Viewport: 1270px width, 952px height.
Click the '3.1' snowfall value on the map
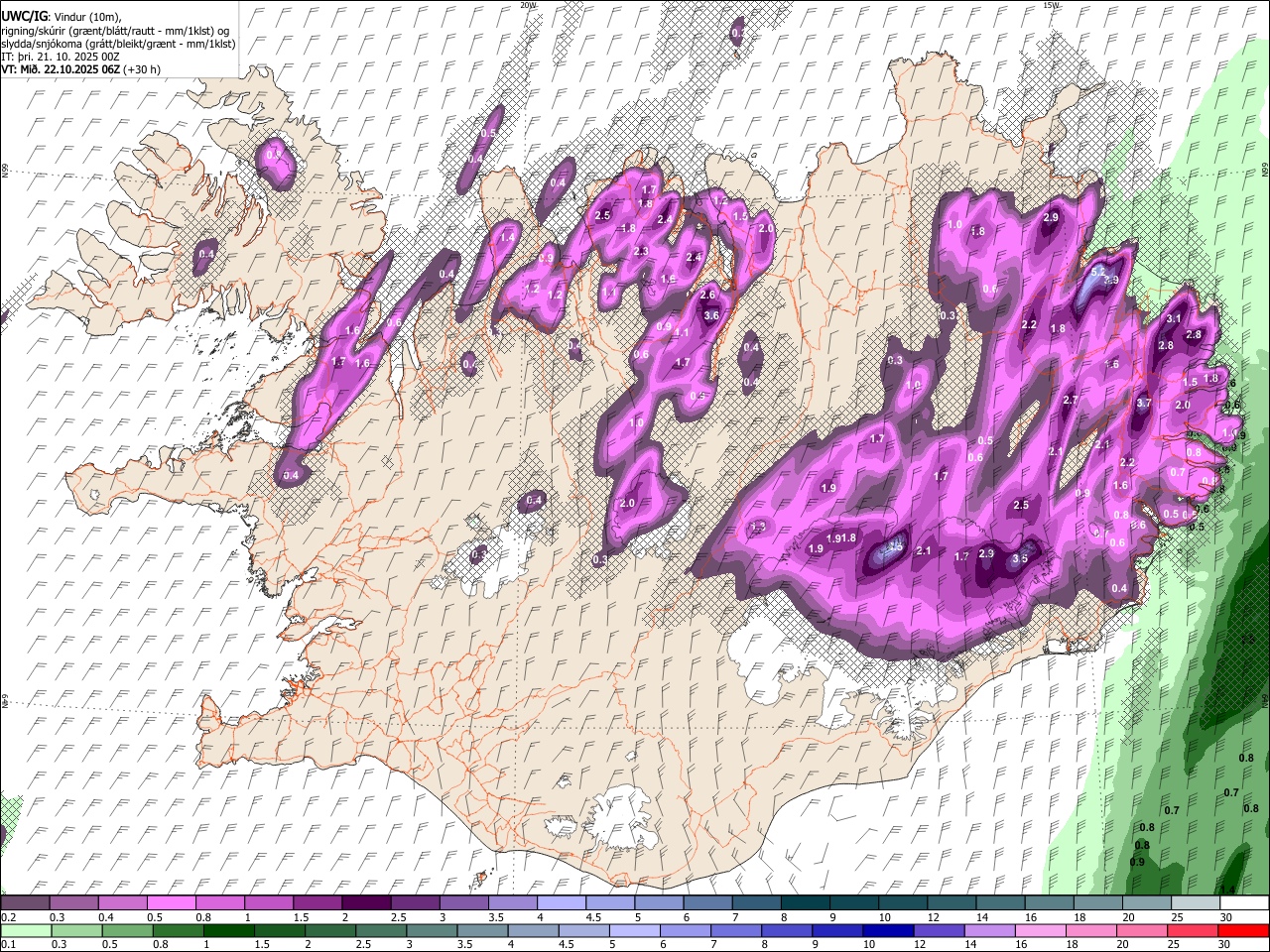pyautogui.click(x=1173, y=318)
